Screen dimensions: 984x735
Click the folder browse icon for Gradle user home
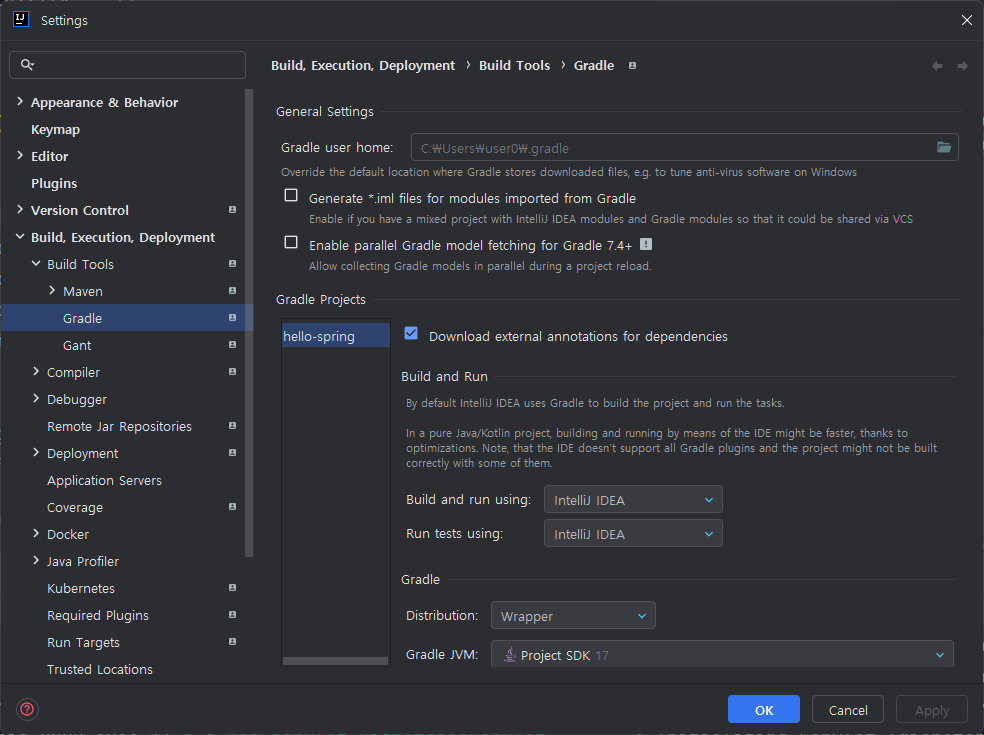[944, 148]
